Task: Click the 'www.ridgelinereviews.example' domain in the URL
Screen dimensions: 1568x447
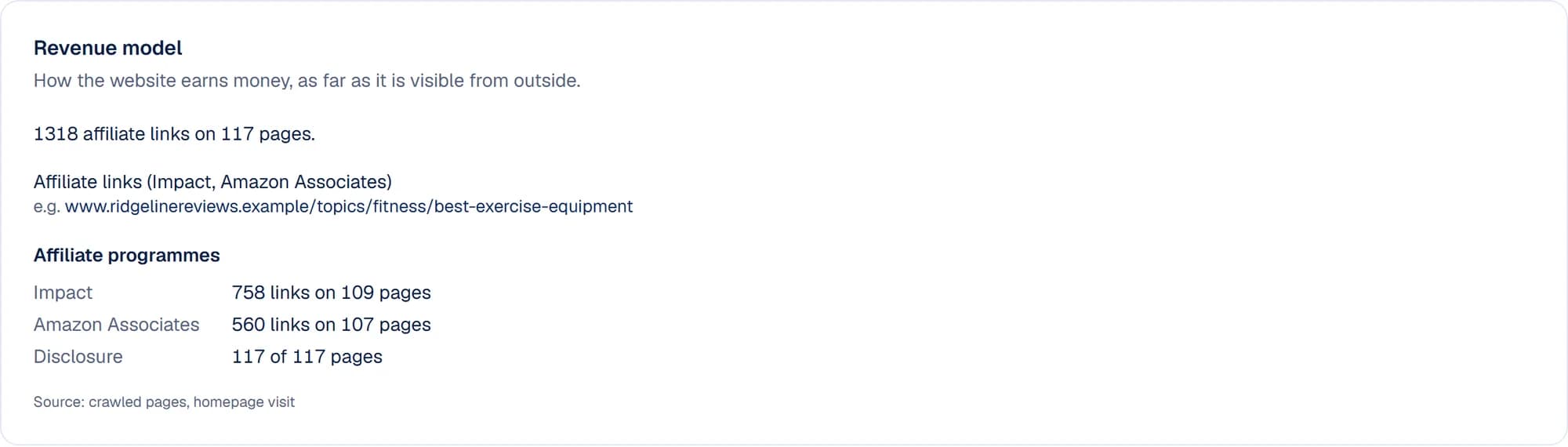Action: coord(188,206)
